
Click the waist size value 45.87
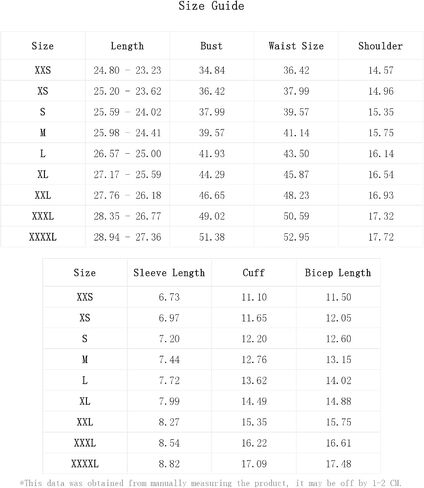296,174
